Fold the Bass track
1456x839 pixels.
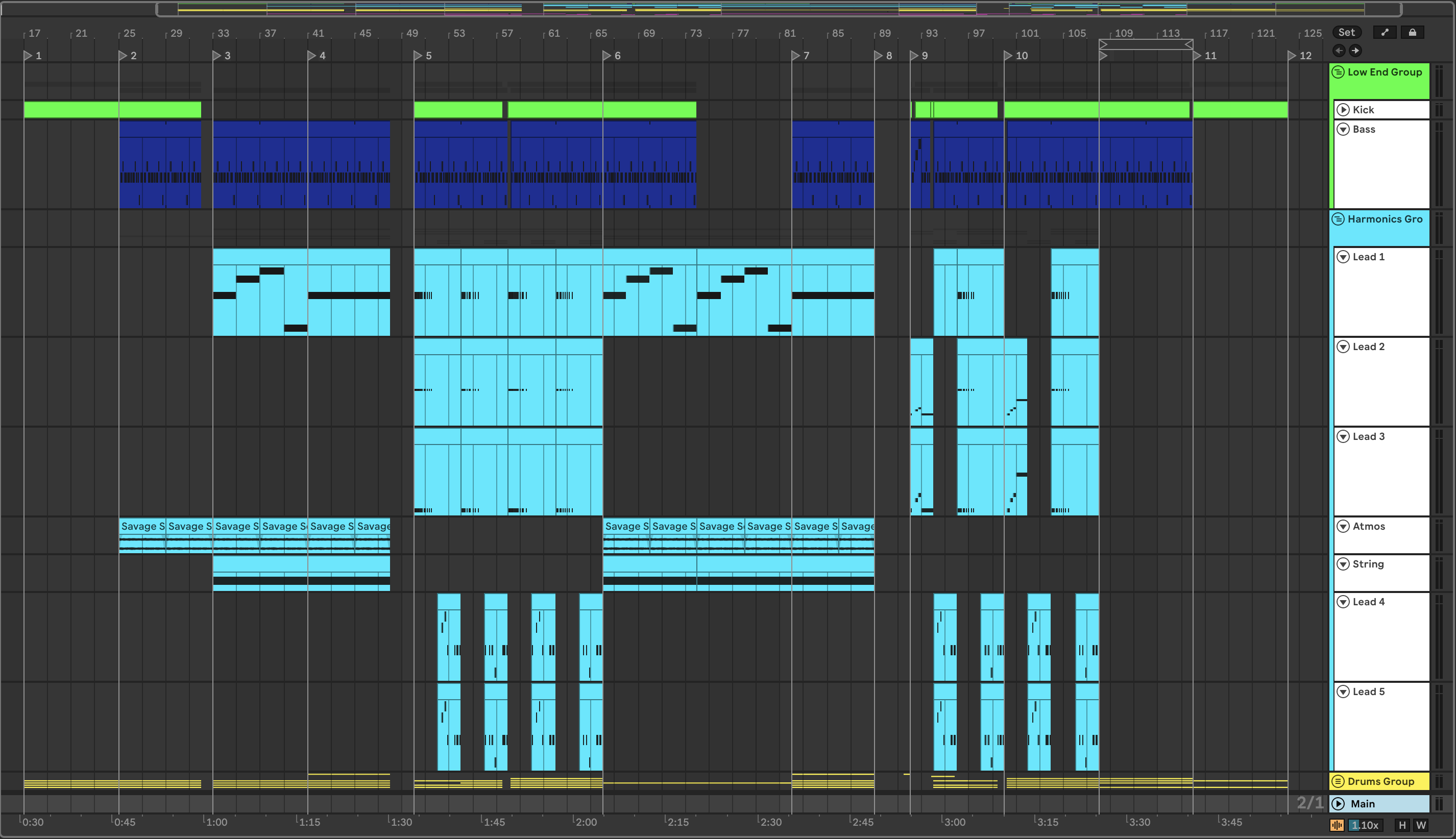[1343, 129]
